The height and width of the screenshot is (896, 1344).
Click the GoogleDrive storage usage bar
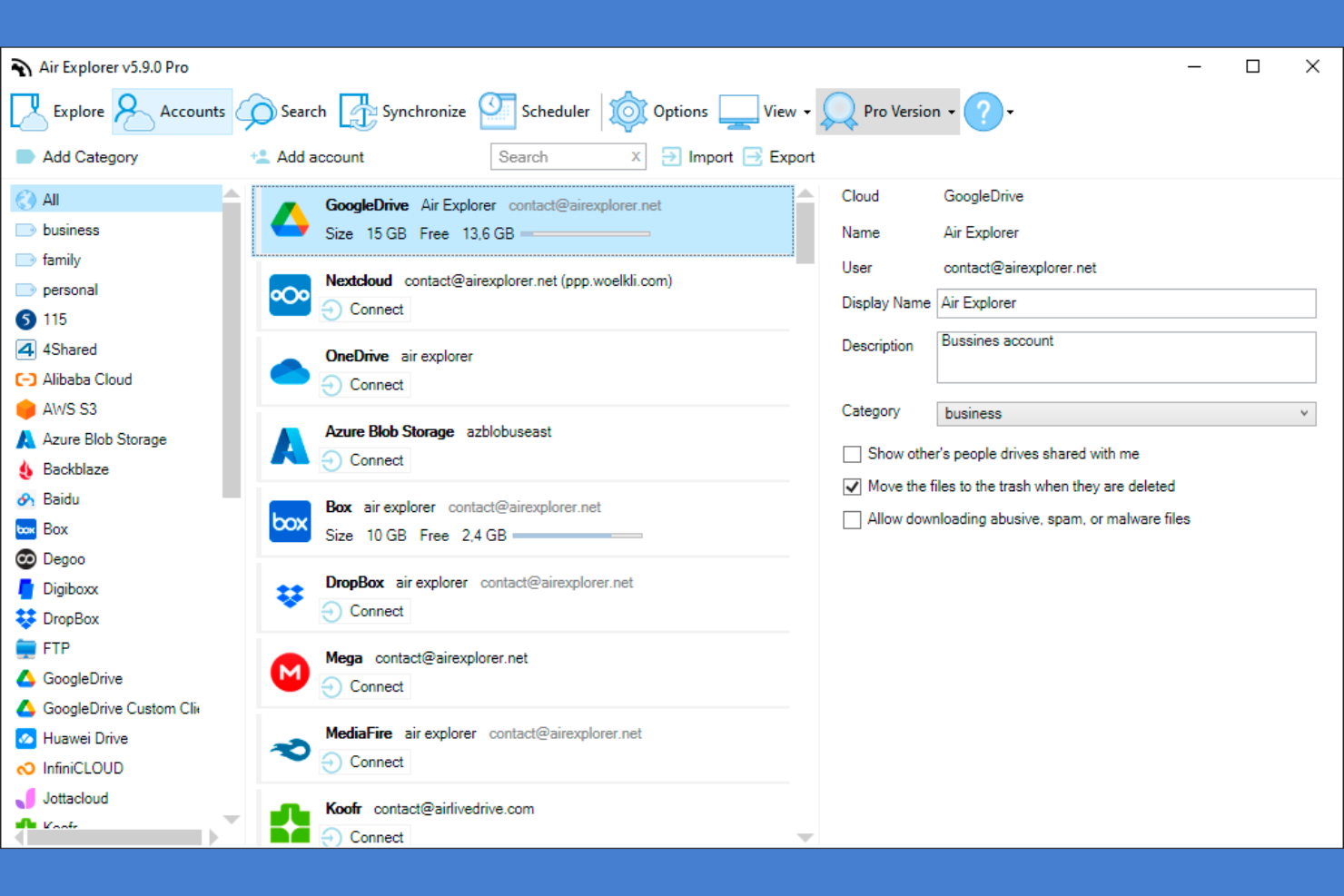586,233
